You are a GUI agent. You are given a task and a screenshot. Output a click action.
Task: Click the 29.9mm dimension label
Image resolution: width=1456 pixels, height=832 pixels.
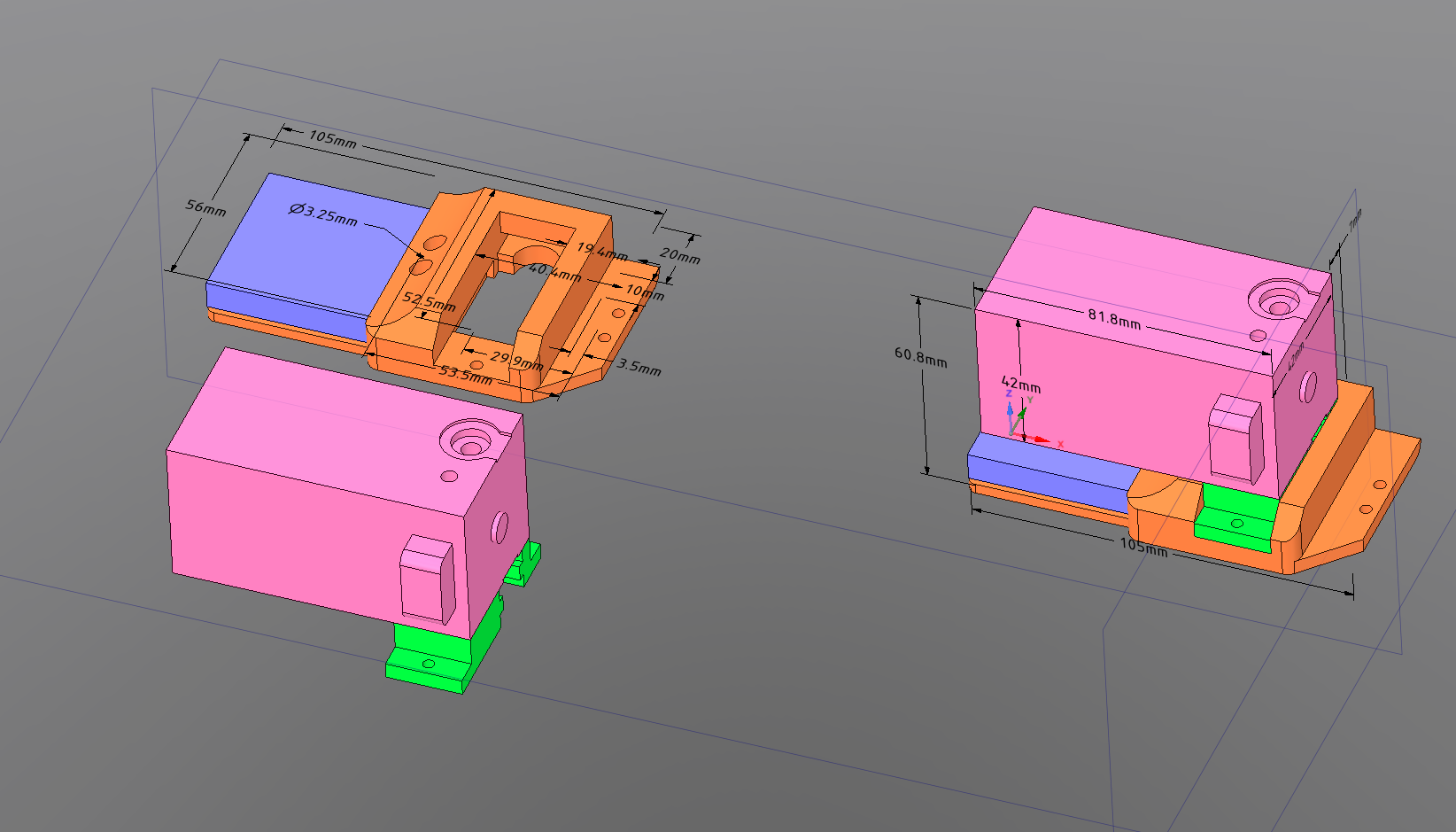pos(517,361)
